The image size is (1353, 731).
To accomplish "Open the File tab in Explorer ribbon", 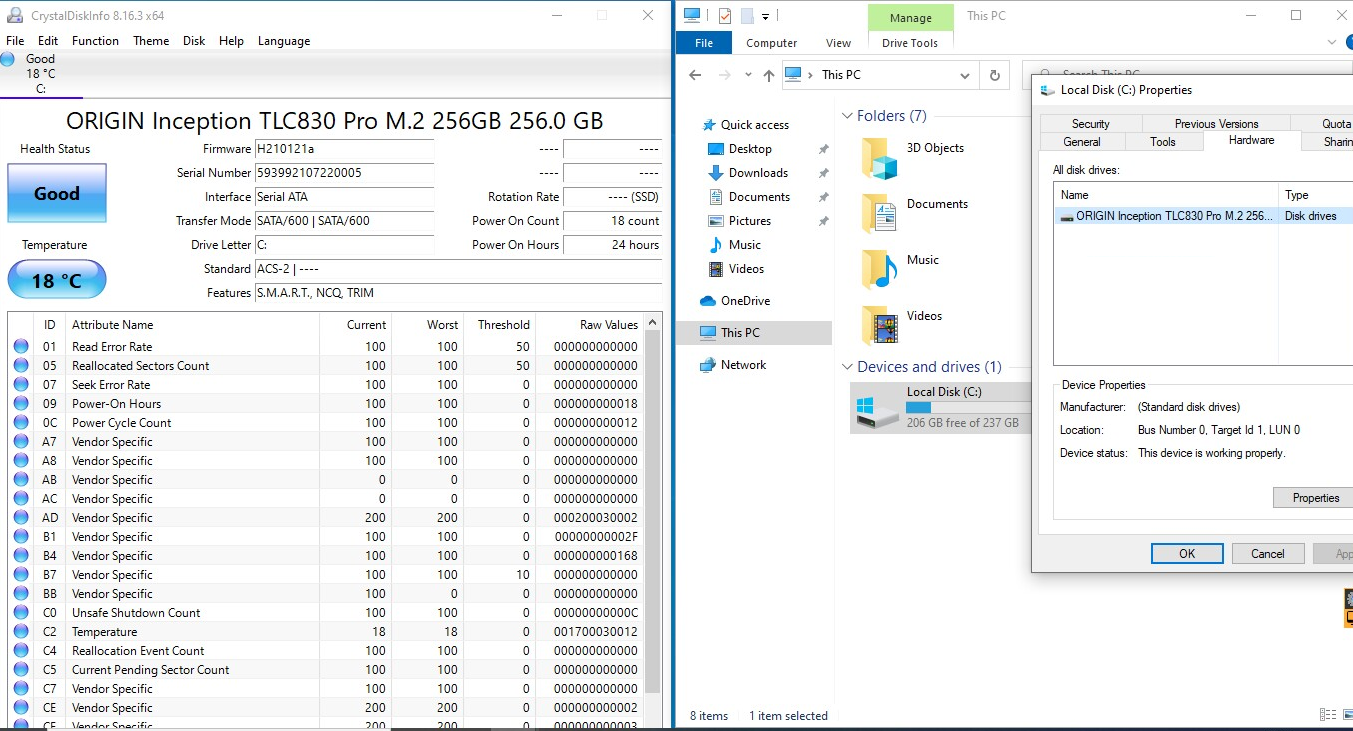I will [704, 43].
